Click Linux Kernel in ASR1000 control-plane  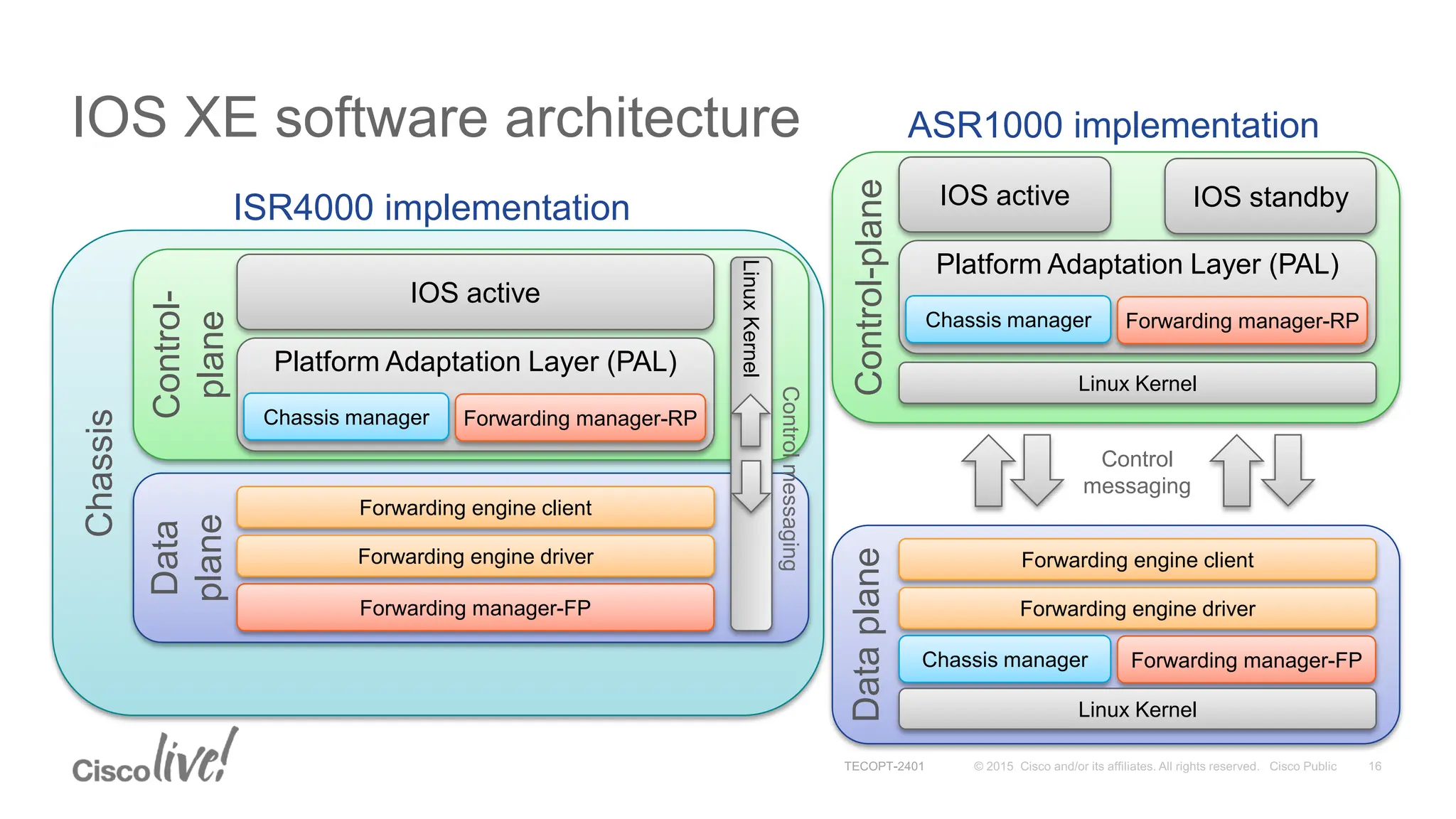coord(1137,383)
